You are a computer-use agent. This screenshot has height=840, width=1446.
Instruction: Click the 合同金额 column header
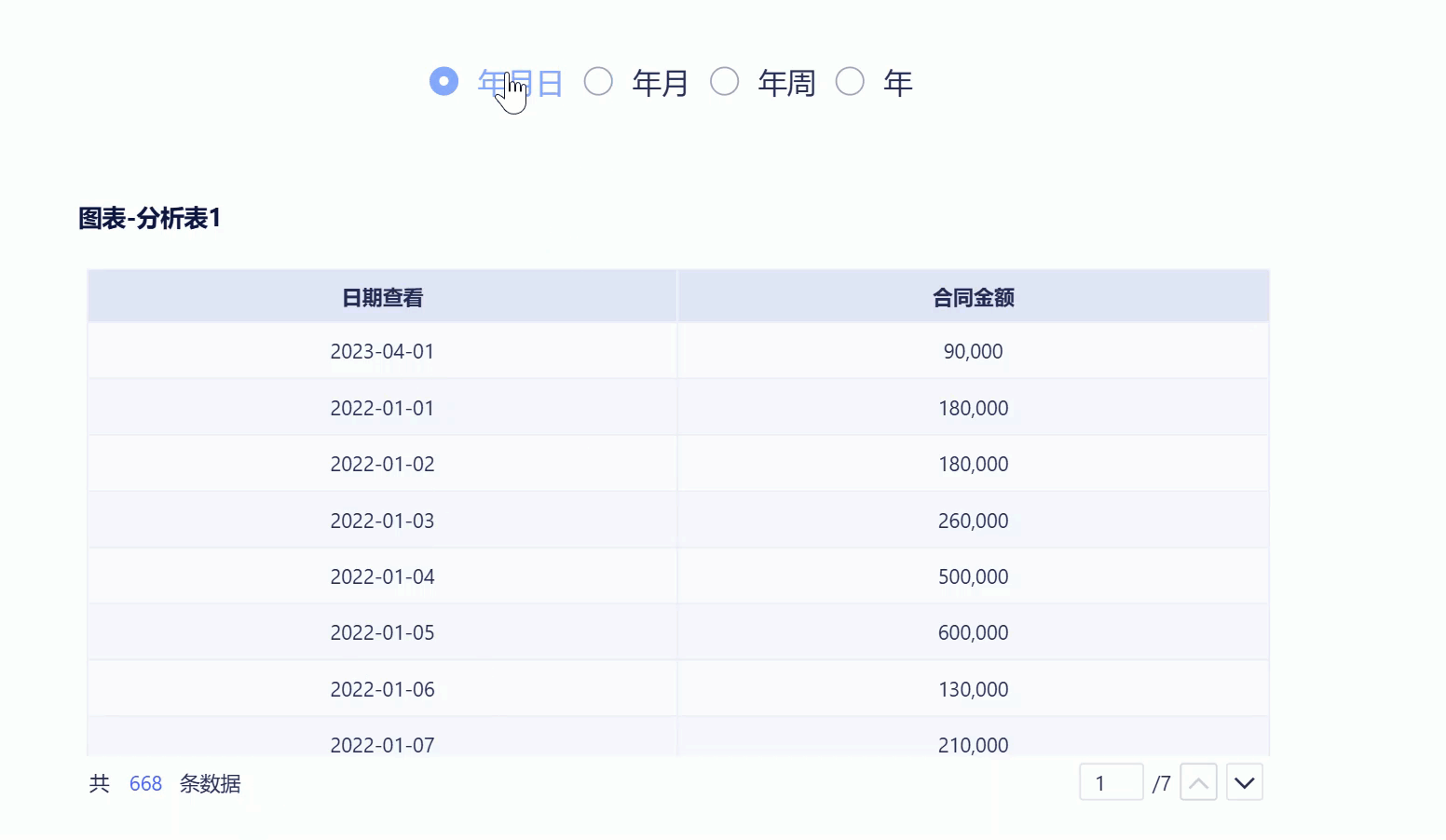[x=973, y=298]
